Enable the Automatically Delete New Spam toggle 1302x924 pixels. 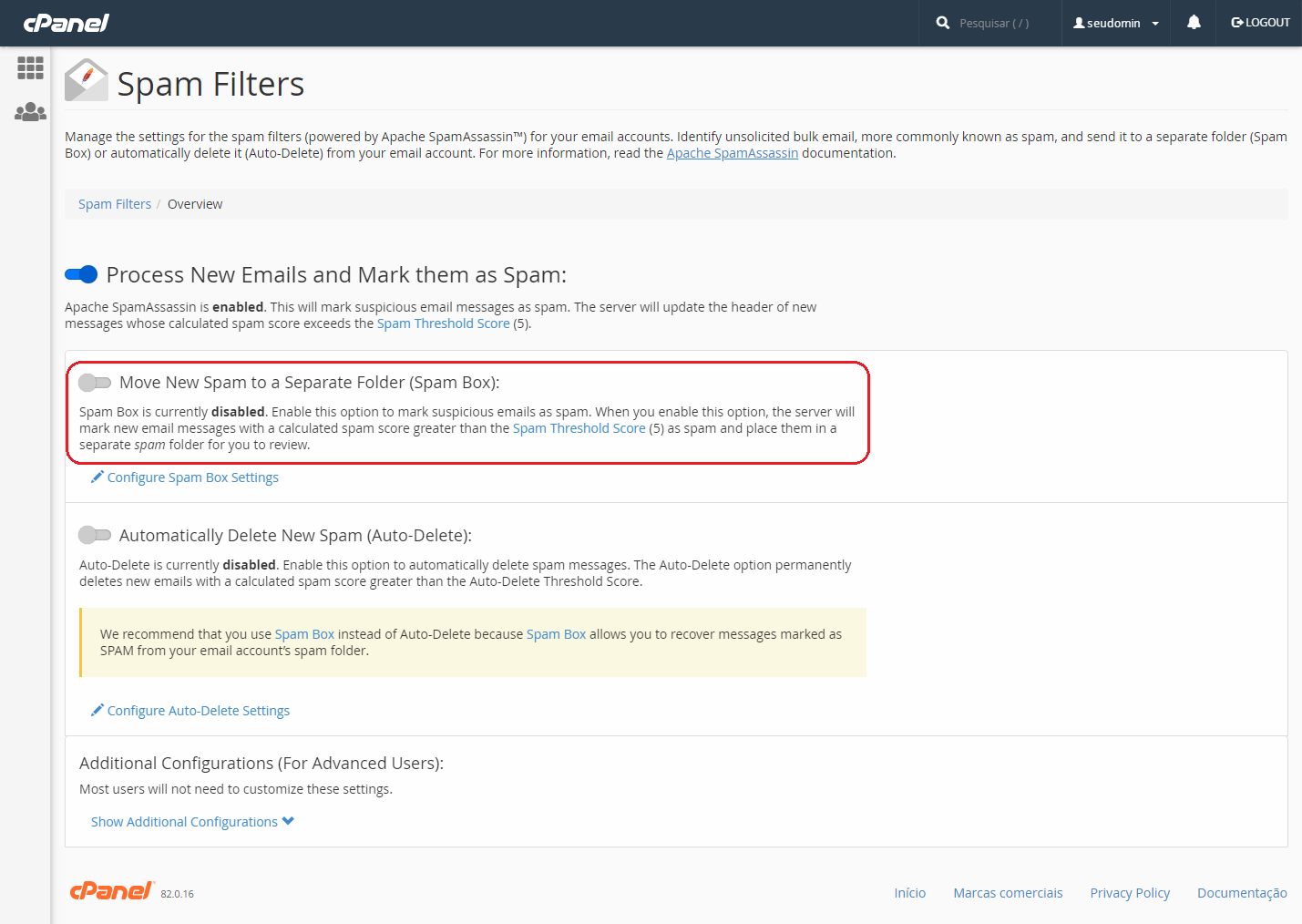pos(95,535)
